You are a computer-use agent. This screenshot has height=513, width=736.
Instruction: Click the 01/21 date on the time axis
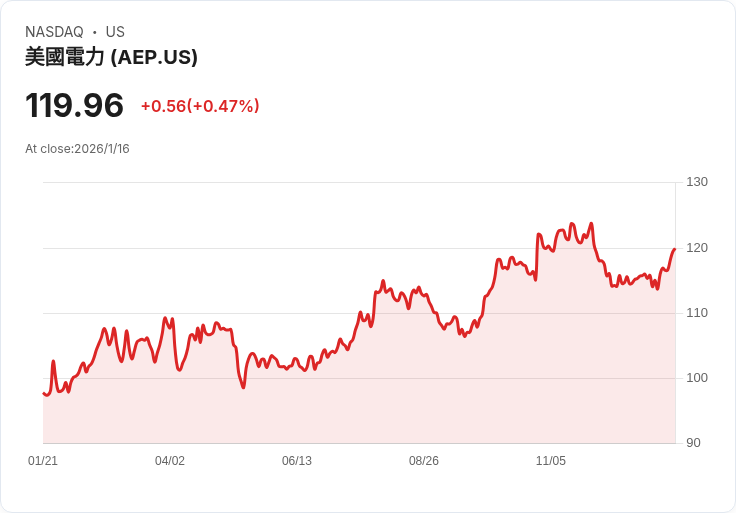[x=43, y=461]
